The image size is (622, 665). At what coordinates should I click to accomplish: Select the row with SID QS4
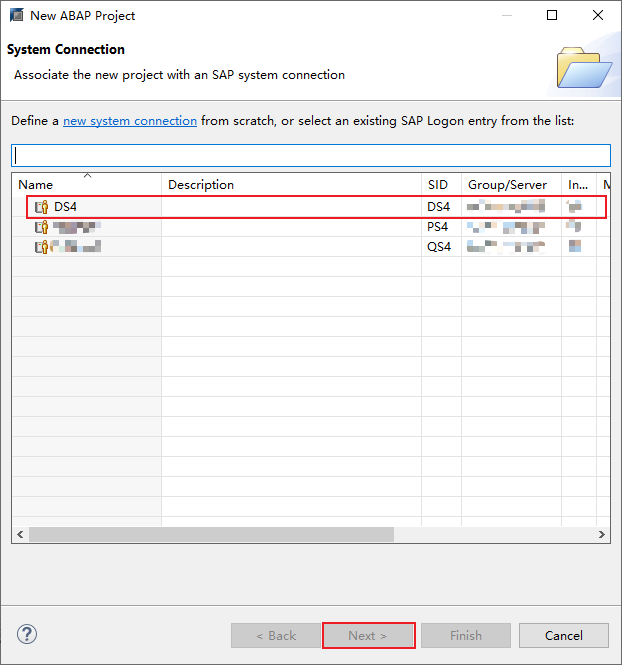click(438, 246)
